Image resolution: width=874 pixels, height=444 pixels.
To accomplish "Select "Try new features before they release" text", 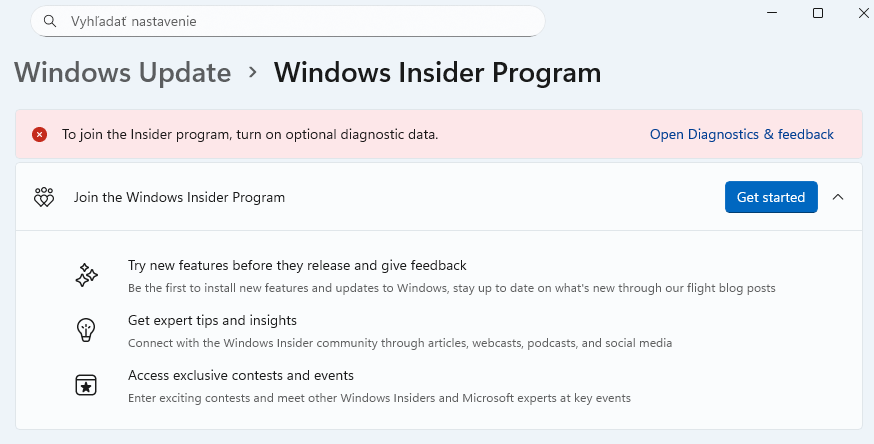I will click(297, 265).
